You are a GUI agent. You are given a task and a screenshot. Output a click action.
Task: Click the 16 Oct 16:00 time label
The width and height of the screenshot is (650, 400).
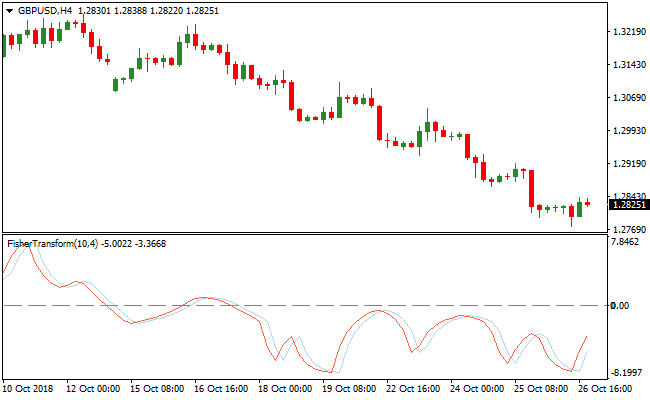(224, 388)
